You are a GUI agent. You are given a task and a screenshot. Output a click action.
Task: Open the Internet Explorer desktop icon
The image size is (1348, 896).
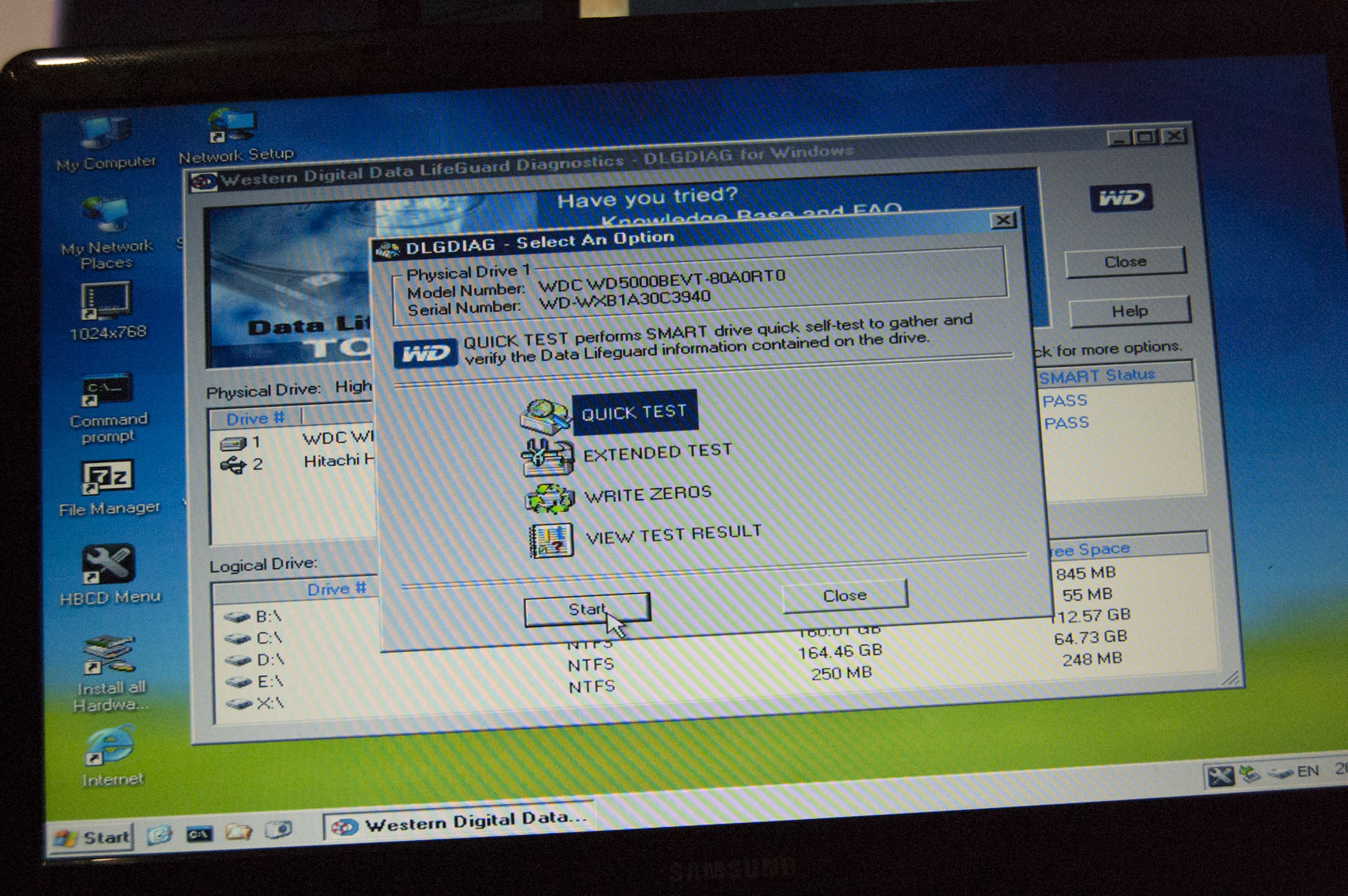(110, 746)
